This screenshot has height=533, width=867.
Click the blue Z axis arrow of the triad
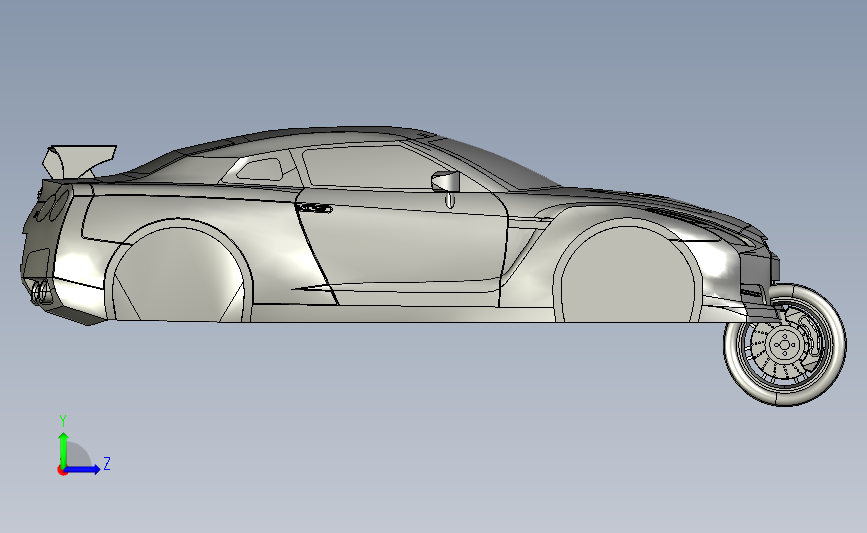coord(83,469)
